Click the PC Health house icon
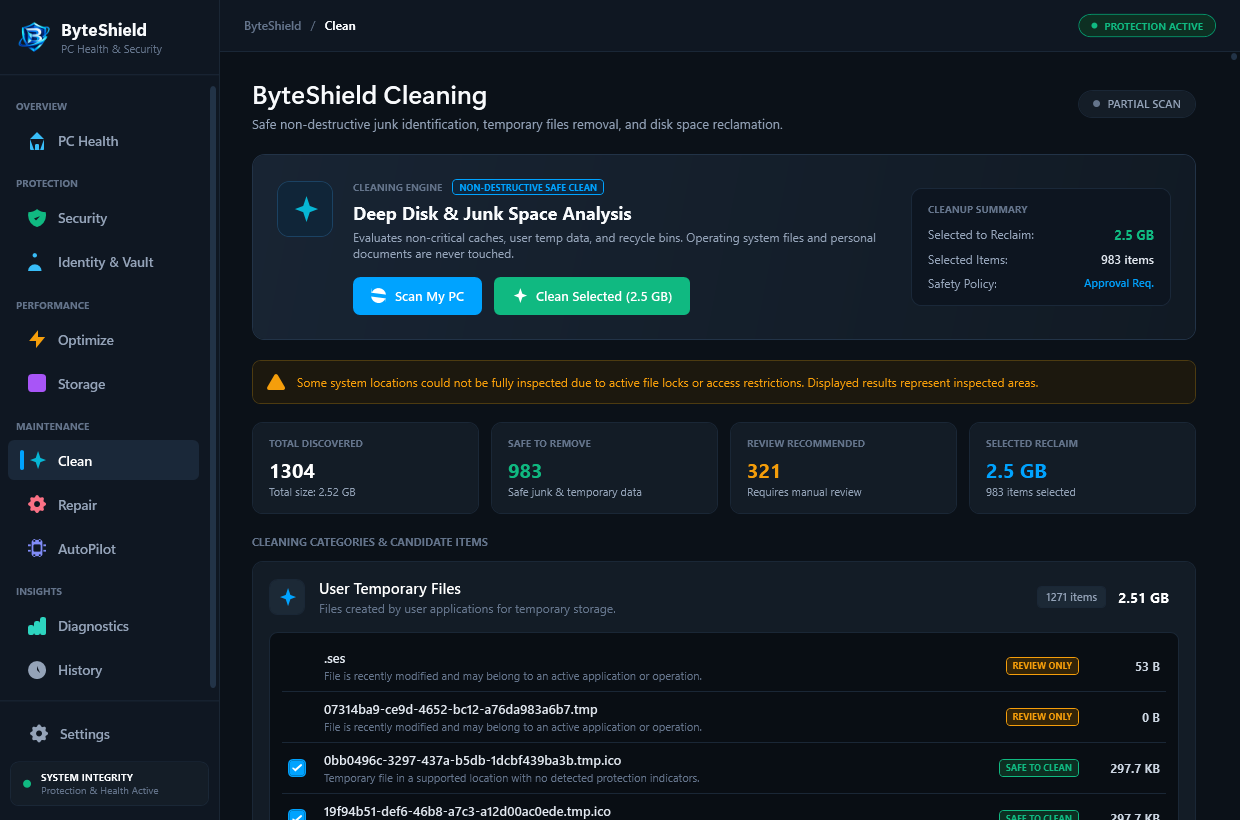The image size is (1240, 820). pyautogui.click(x=37, y=141)
